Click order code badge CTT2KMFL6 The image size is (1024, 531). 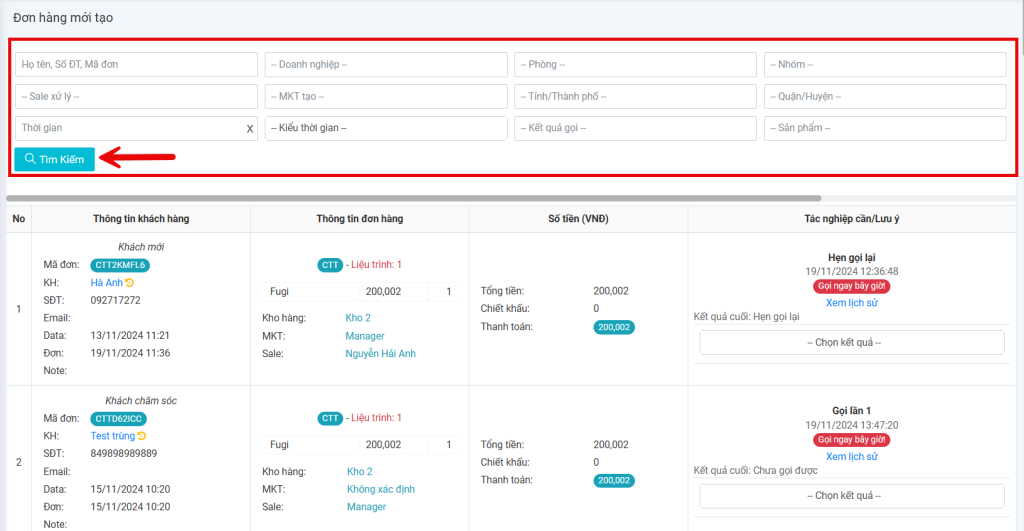119,265
